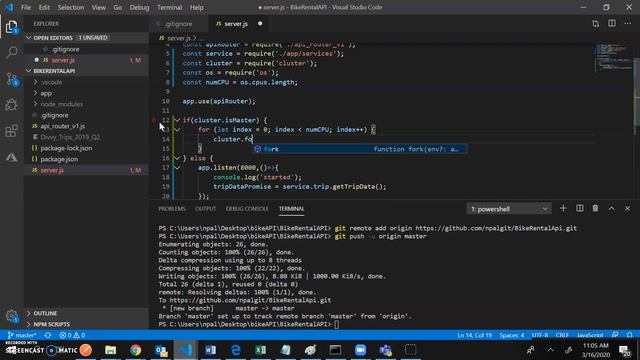
Task: Open Microsoft Teams from the taskbar
Action: [385, 350]
